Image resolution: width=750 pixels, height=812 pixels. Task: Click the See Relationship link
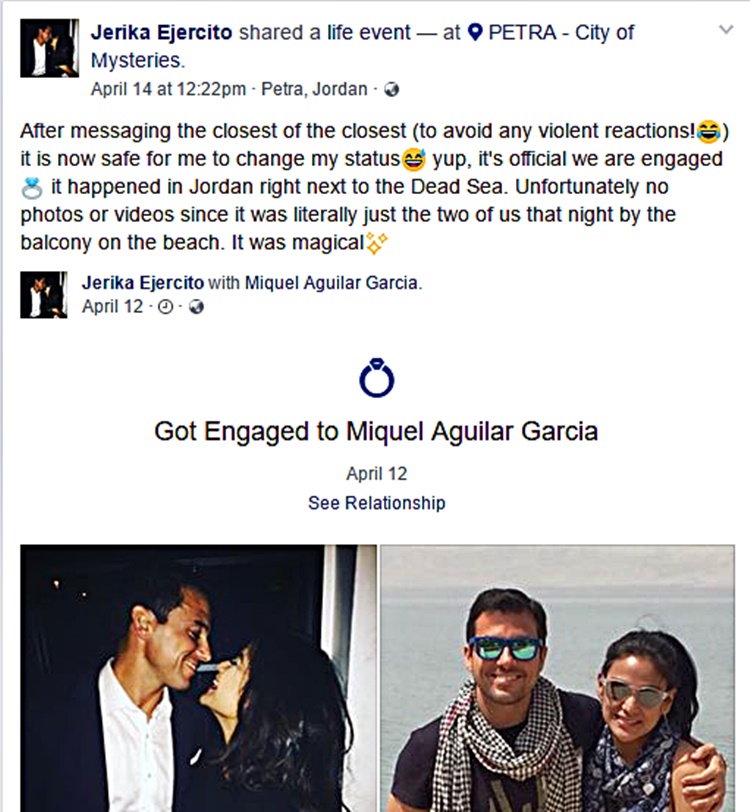tap(377, 503)
